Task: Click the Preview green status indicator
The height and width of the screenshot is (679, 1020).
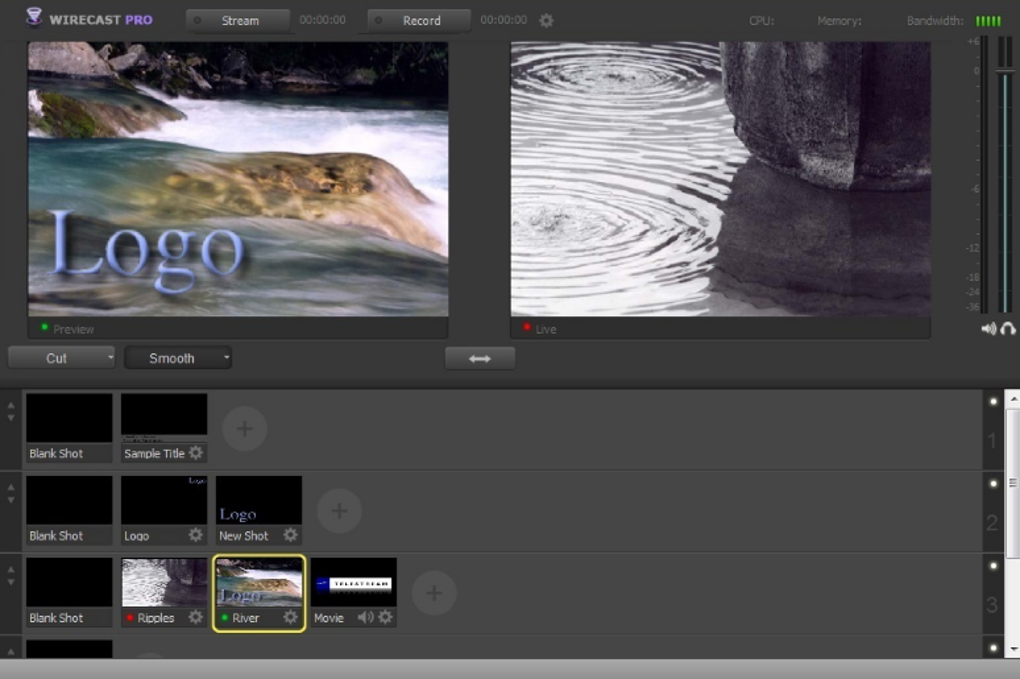Action: pyautogui.click(x=44, y=327)
